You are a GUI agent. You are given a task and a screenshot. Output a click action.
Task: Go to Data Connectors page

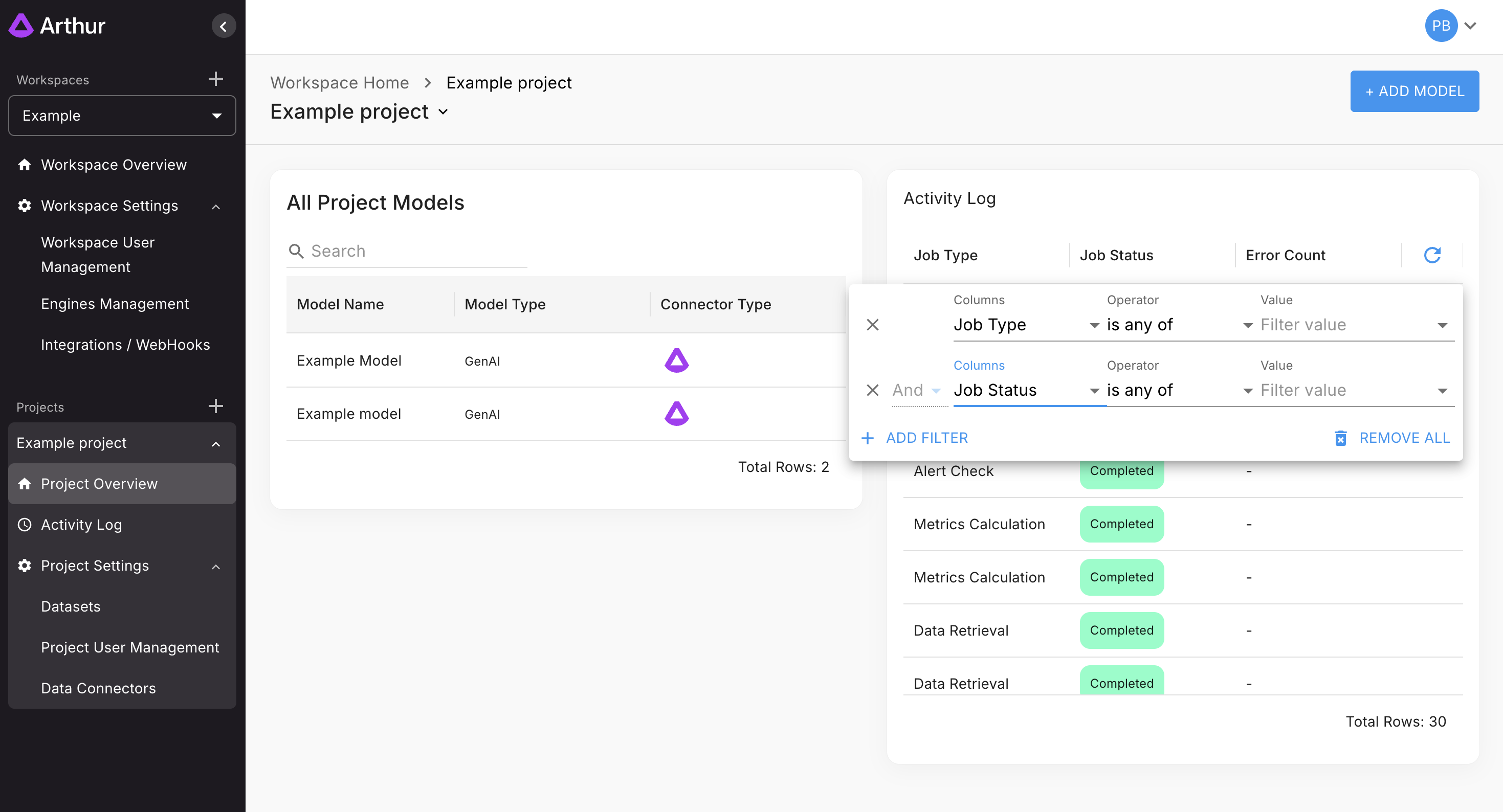coord(98,688)
